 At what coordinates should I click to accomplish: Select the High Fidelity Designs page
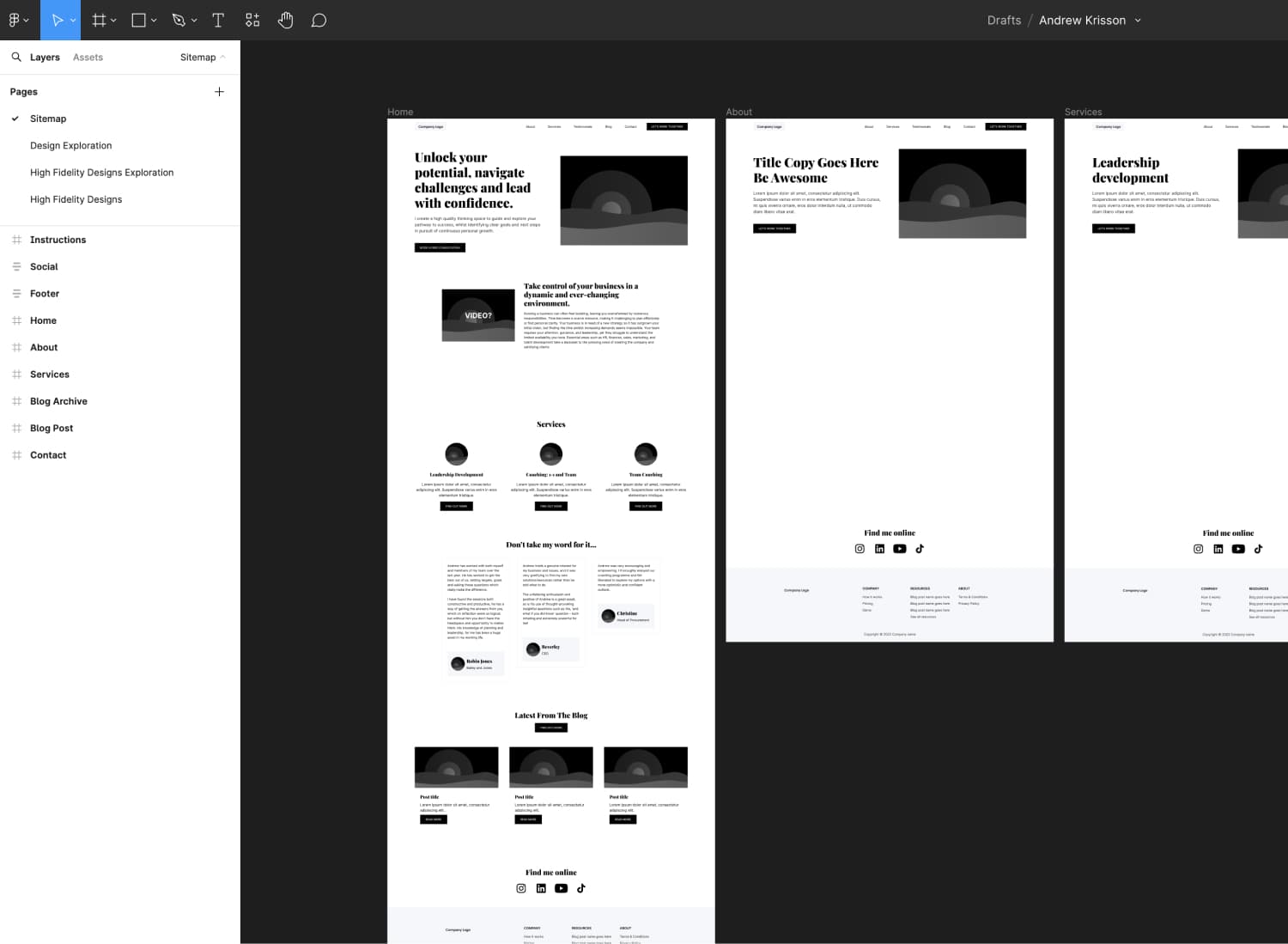click(x=76, y=198)
